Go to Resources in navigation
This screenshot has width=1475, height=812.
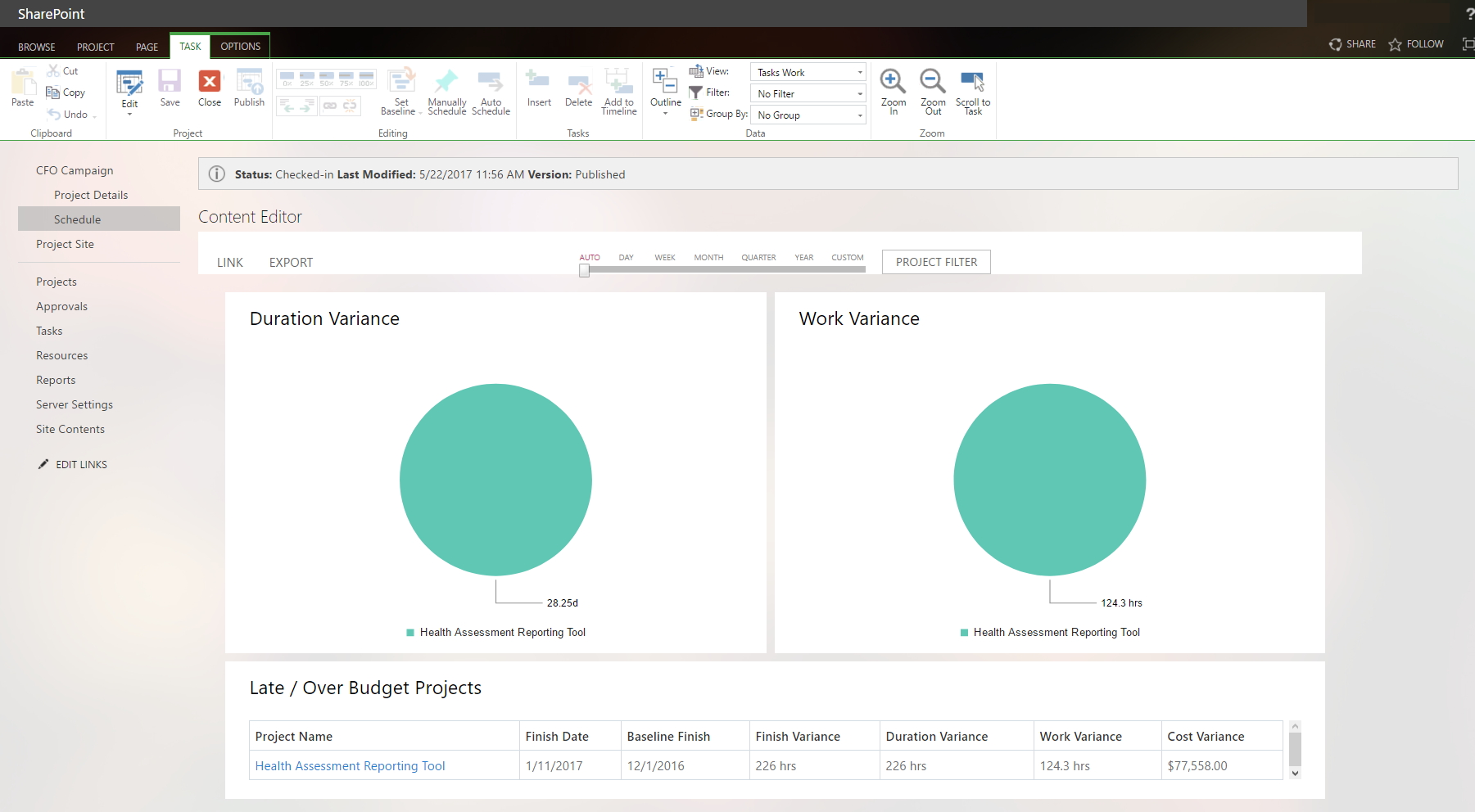[61, 355]
